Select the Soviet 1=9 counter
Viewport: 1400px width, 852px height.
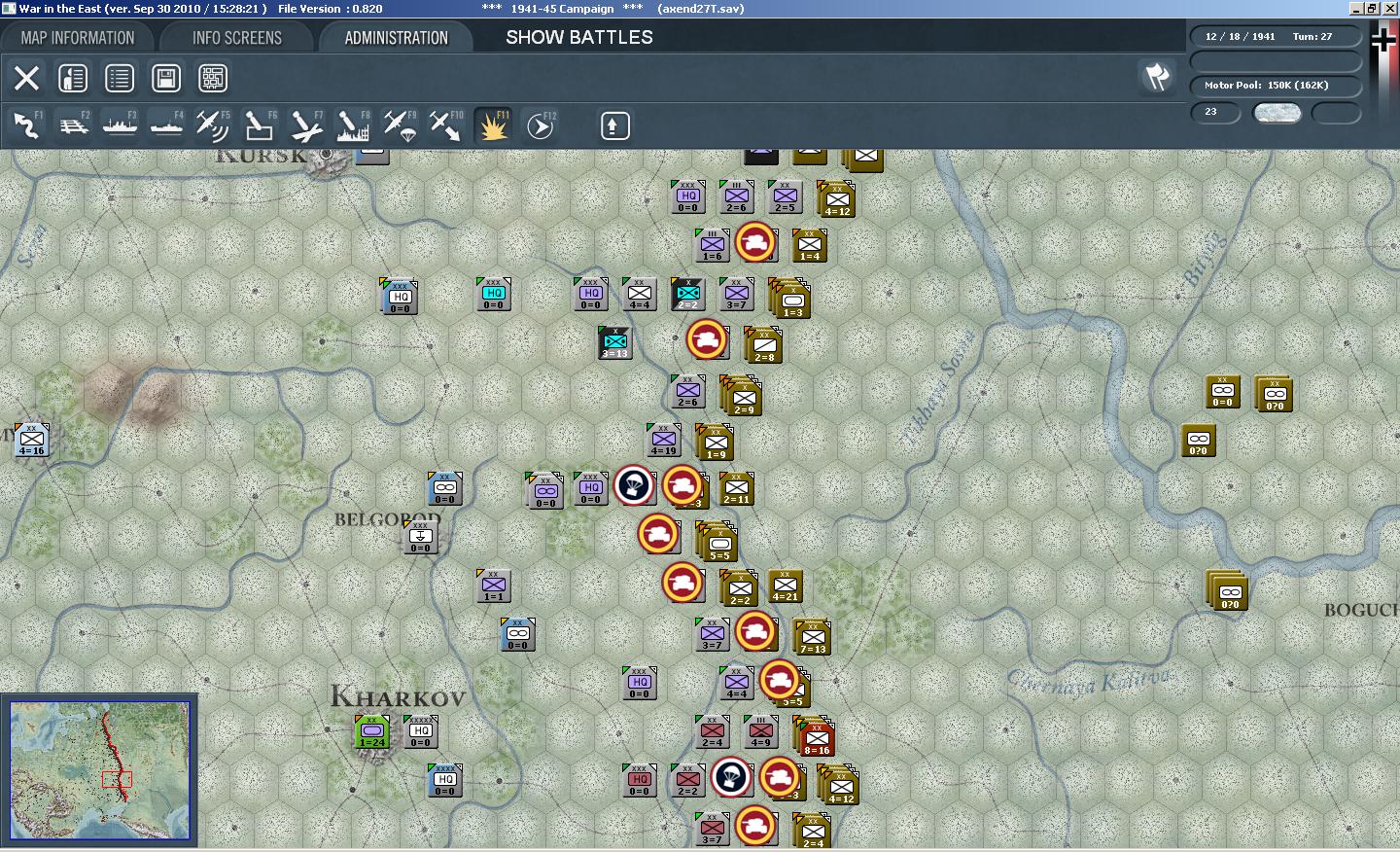[x=716, y=444]
